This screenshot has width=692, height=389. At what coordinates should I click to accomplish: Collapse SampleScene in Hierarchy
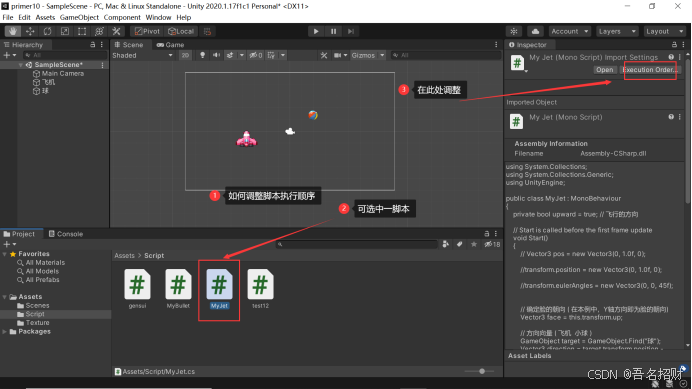(20, 65)
